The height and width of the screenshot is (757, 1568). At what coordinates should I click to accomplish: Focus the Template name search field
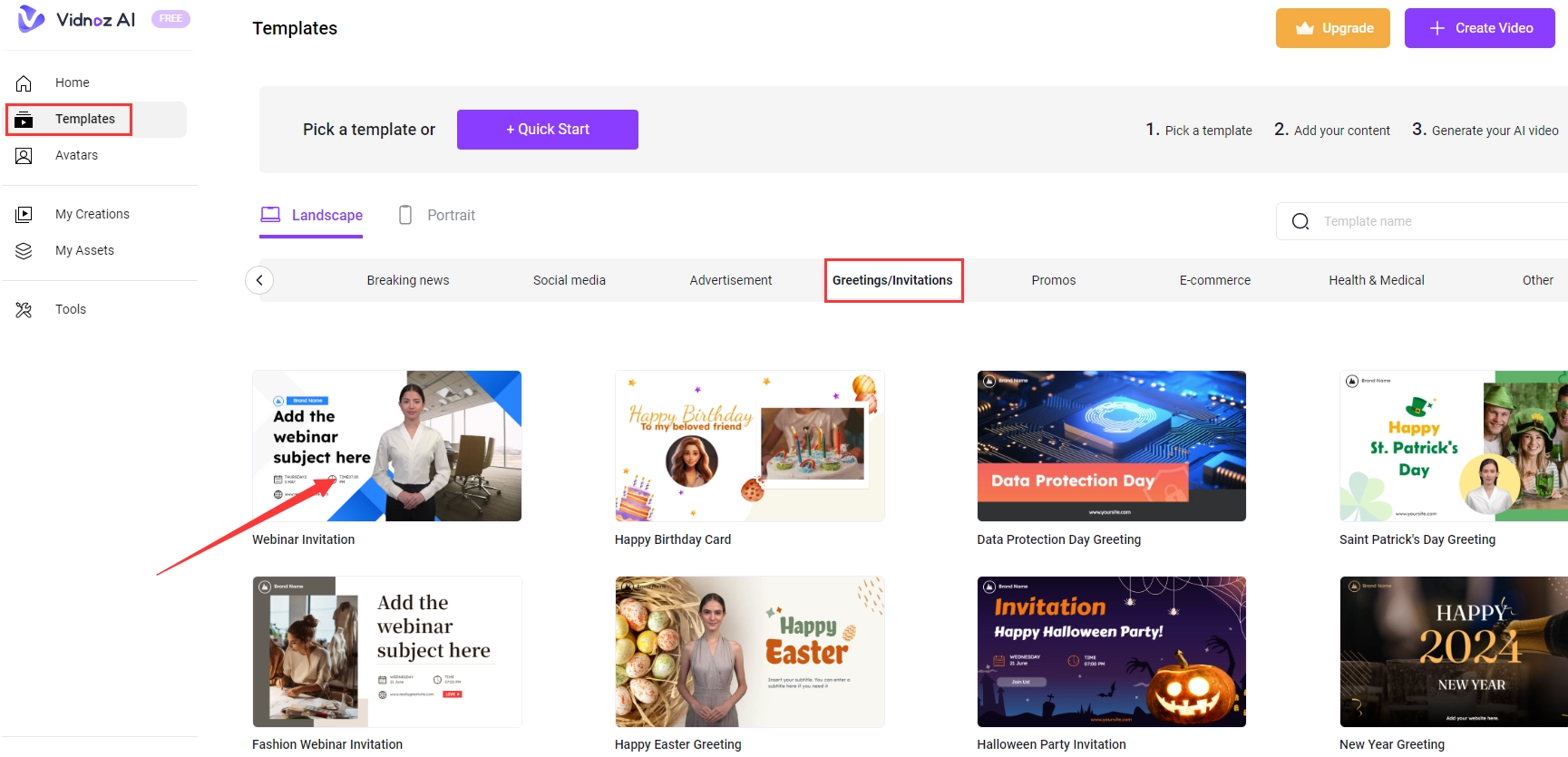pyautogui.click(x=1433, y=221)
